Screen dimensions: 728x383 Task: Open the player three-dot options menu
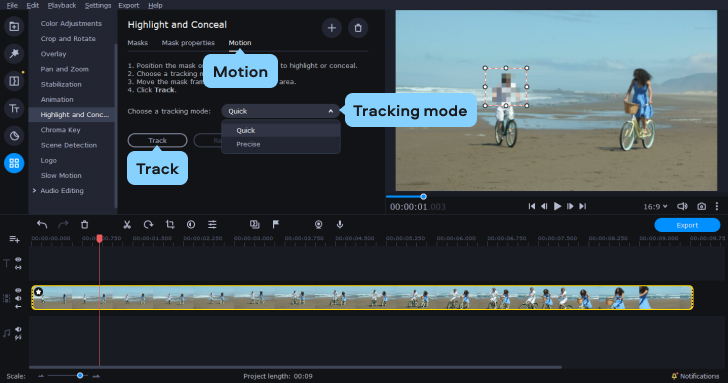coord(717,206)
